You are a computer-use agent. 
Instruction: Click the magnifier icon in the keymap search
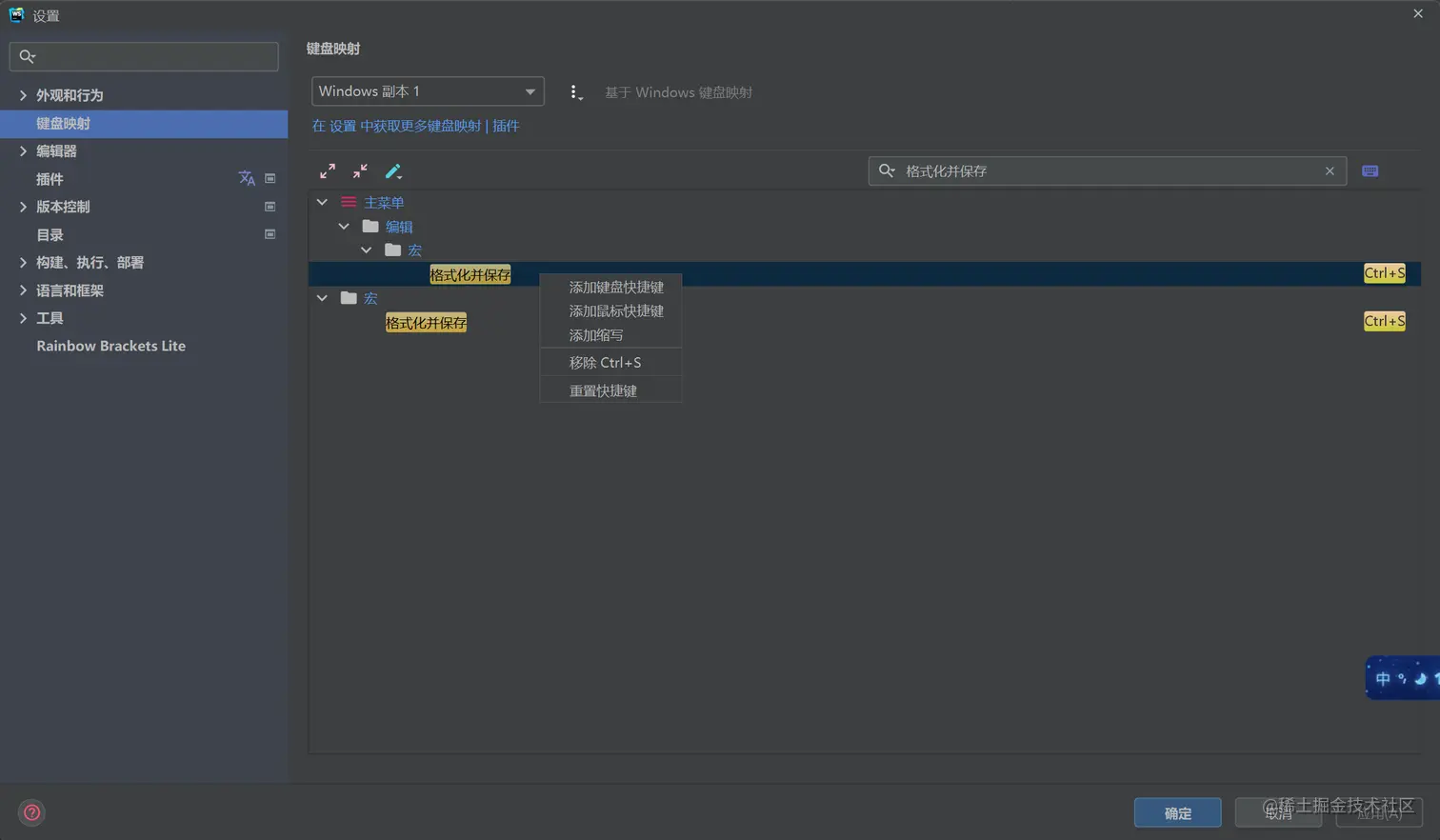click(887, 171)
